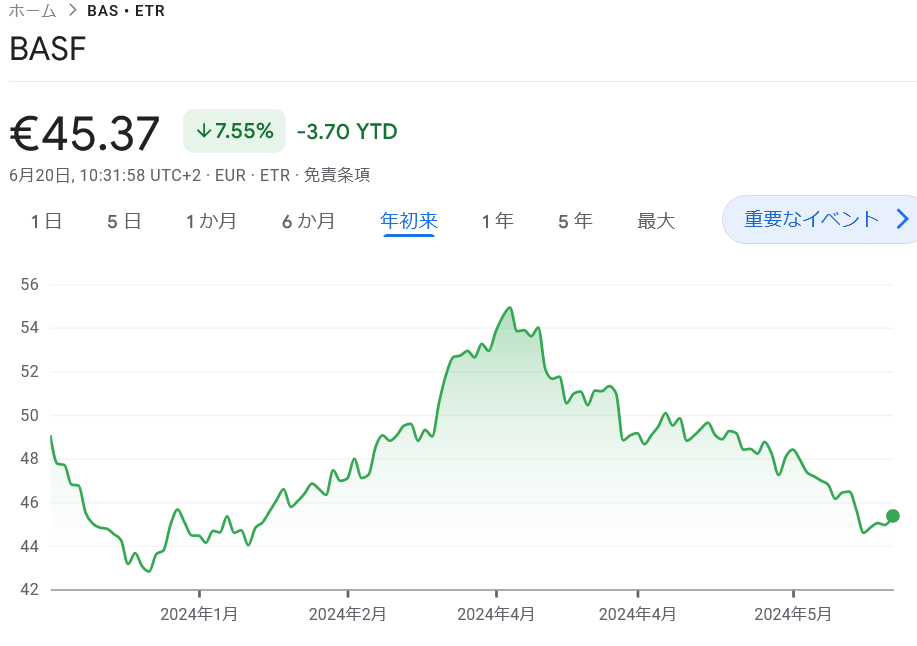
Task: Display the 最大 all-time chart
Action: pos(656,221)
